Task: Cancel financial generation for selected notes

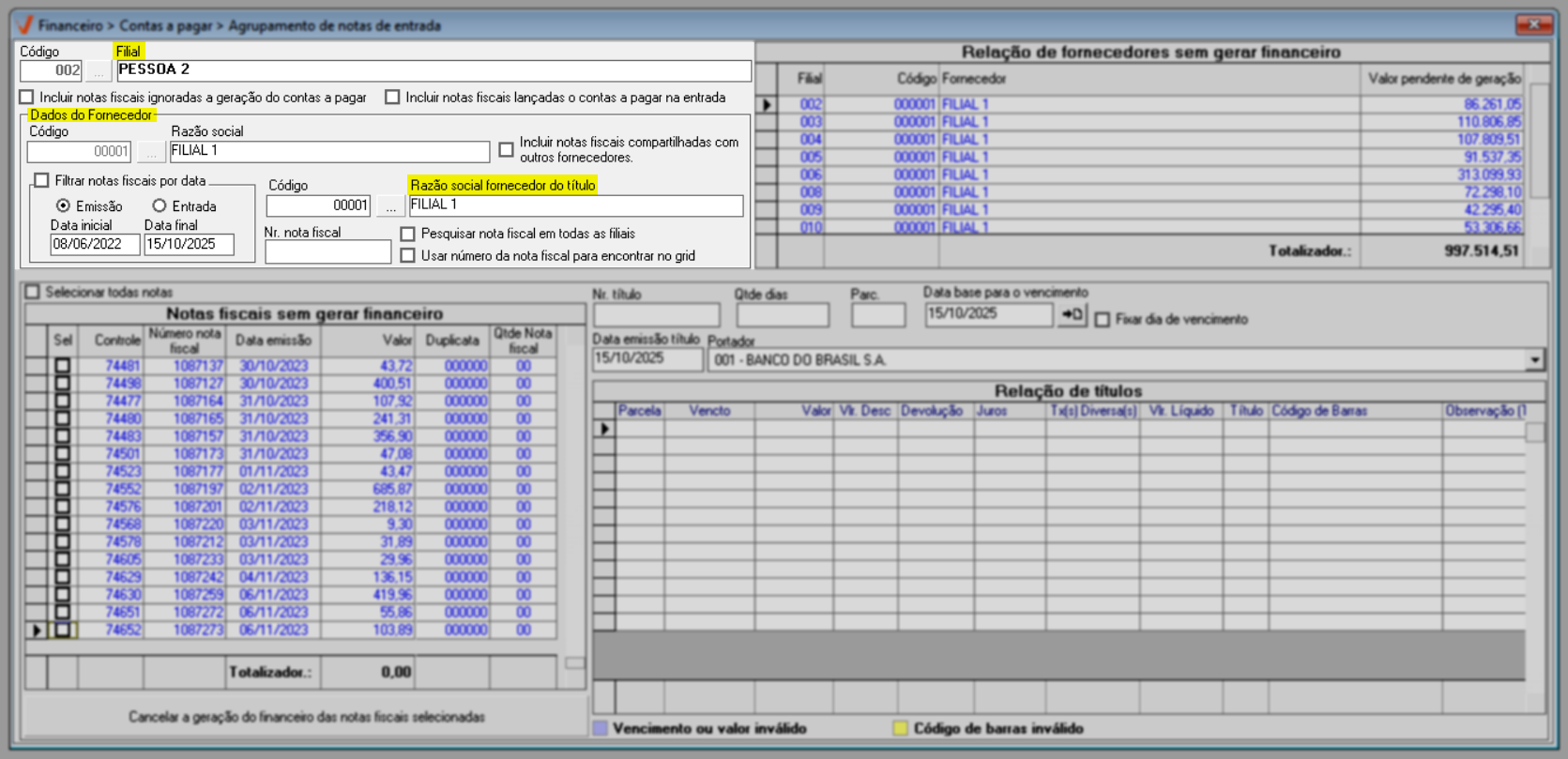Action: [x=306, y=717]
